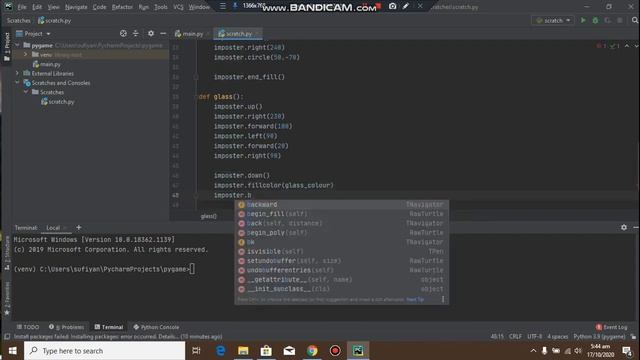Viewport: 640px width, 360px height.
Task: Open the Python Console tool window
Action: pyautogui.click(x=156, y=327)
